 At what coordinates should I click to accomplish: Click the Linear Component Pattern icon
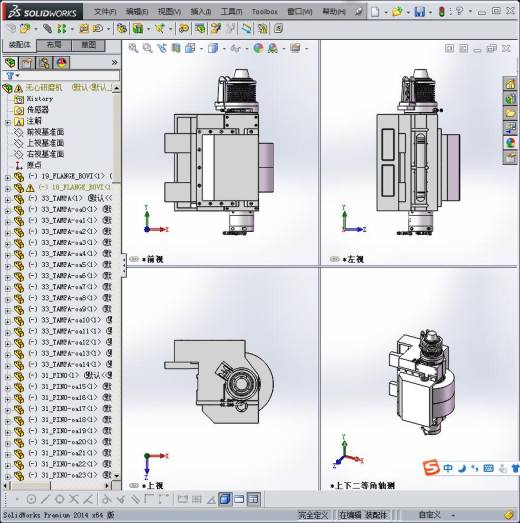pyautogui.click(x=61, y=29)
